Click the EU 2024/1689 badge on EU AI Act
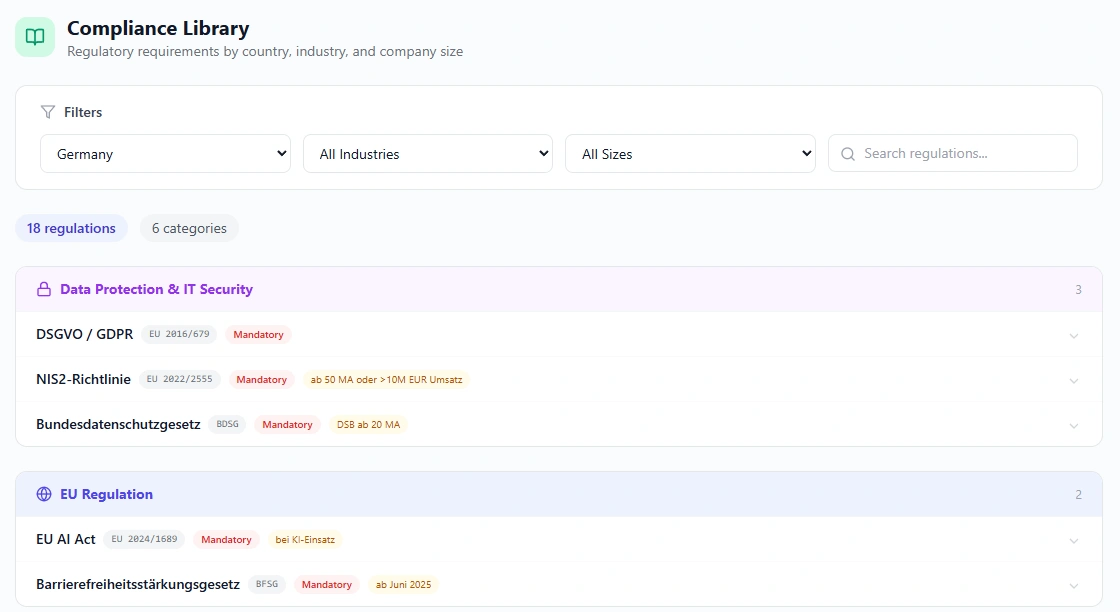The height and width of the screenshot is (612, 1120). click(145, 539)
